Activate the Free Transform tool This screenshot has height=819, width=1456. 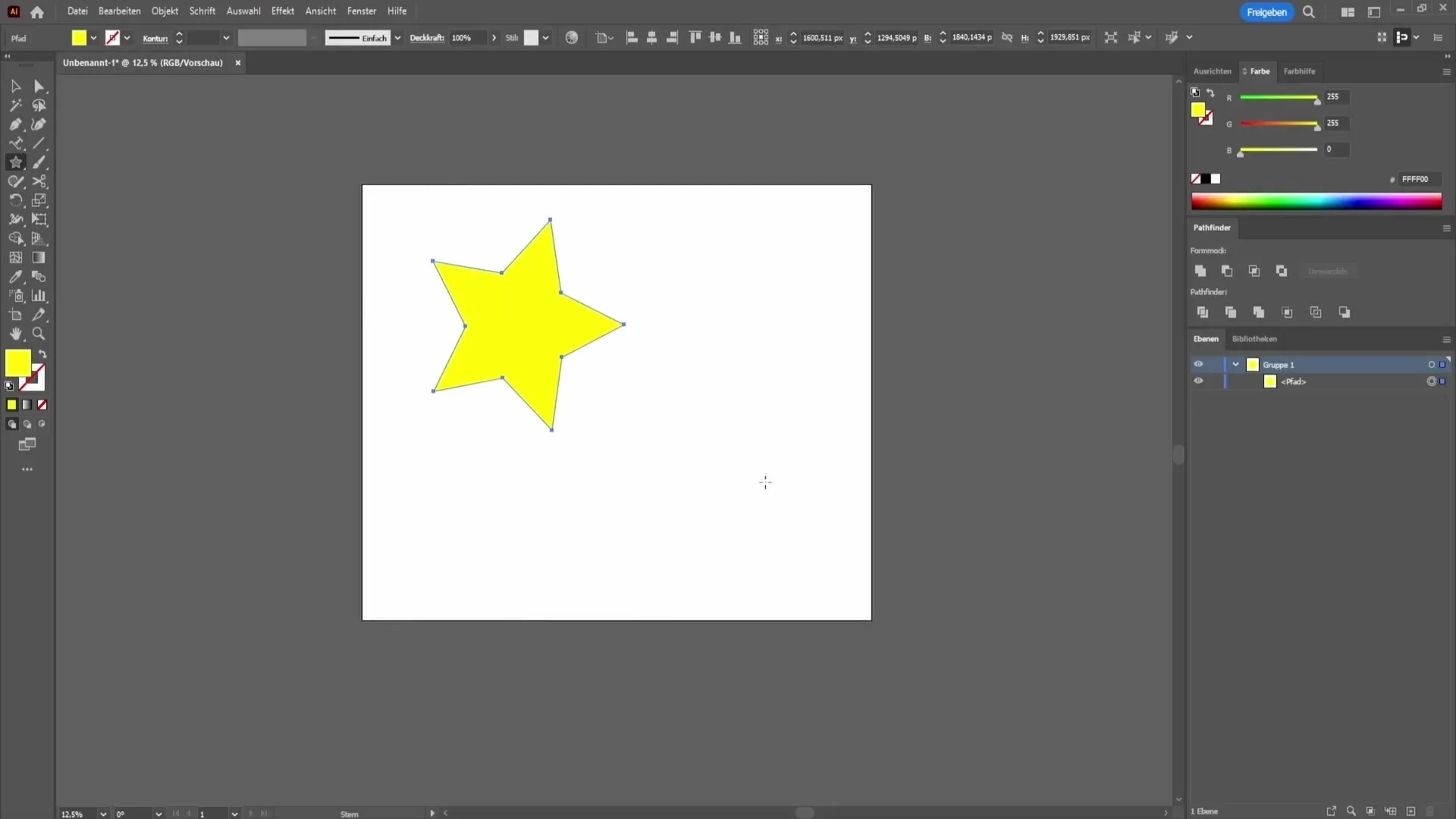(x=39, y=219)
